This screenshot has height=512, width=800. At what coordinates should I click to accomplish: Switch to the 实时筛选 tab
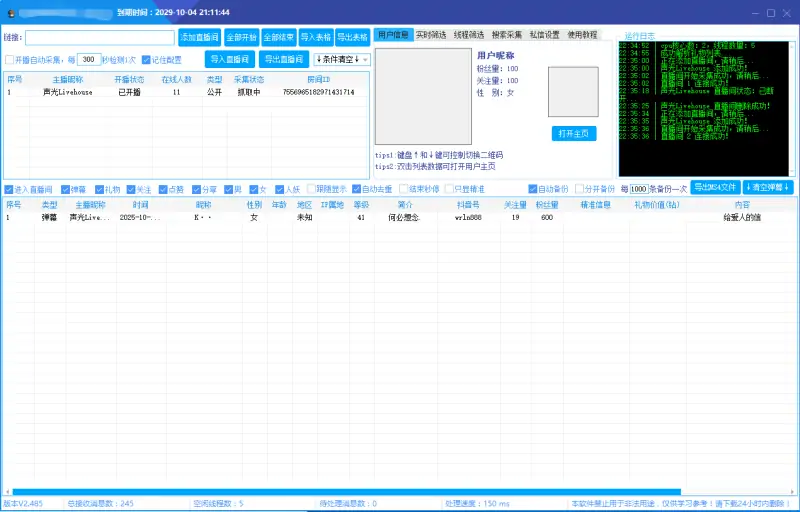[431, 34]
